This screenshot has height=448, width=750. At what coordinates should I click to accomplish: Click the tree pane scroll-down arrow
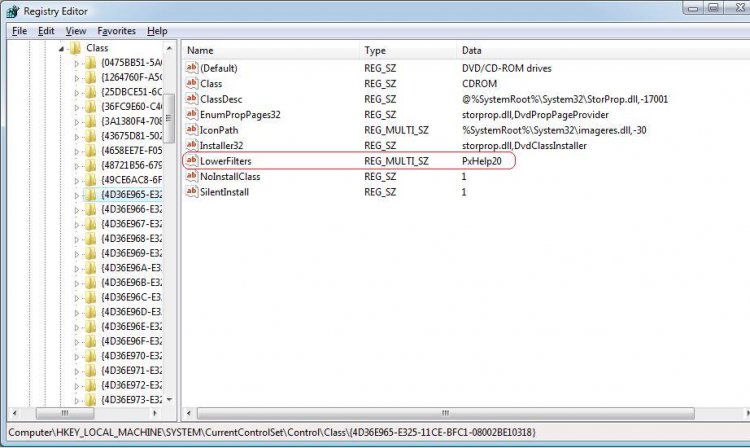(169, 400)
